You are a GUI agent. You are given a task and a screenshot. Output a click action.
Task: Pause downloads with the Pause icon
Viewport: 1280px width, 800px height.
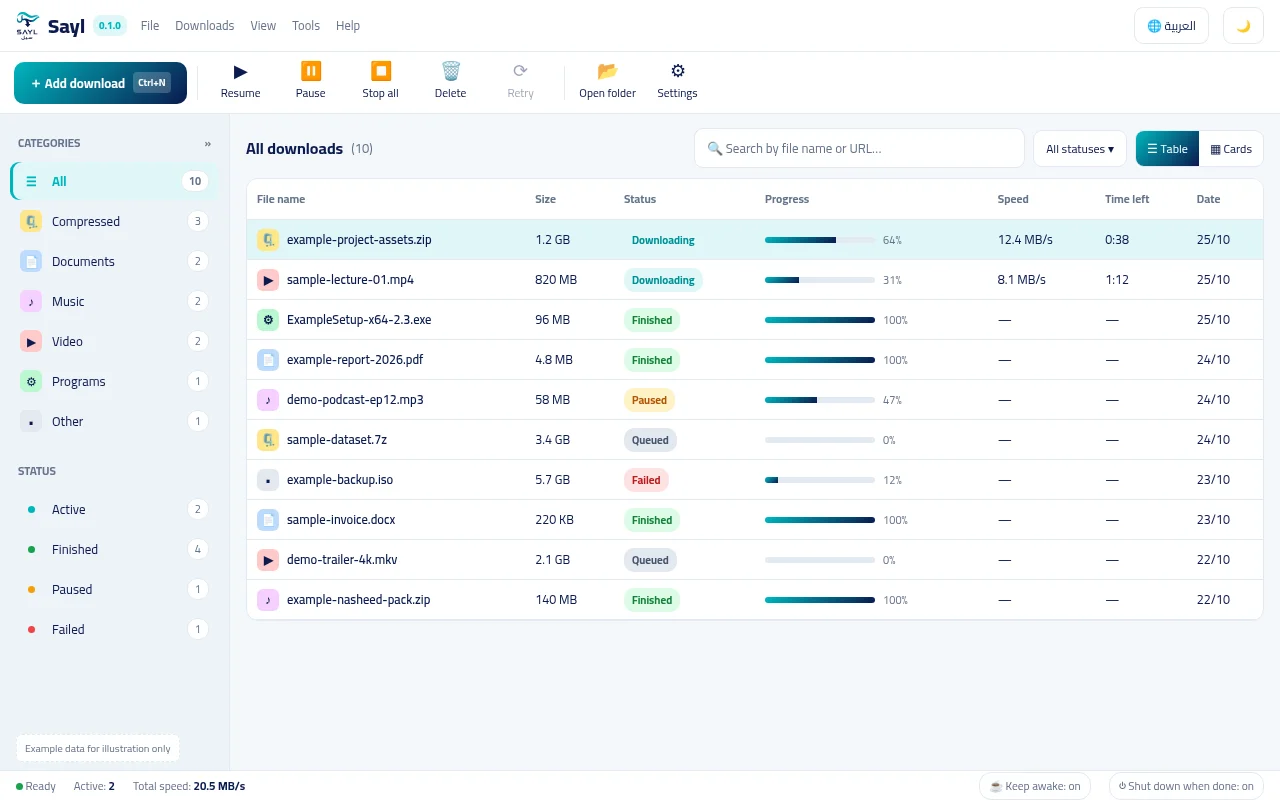coord(311,71)
